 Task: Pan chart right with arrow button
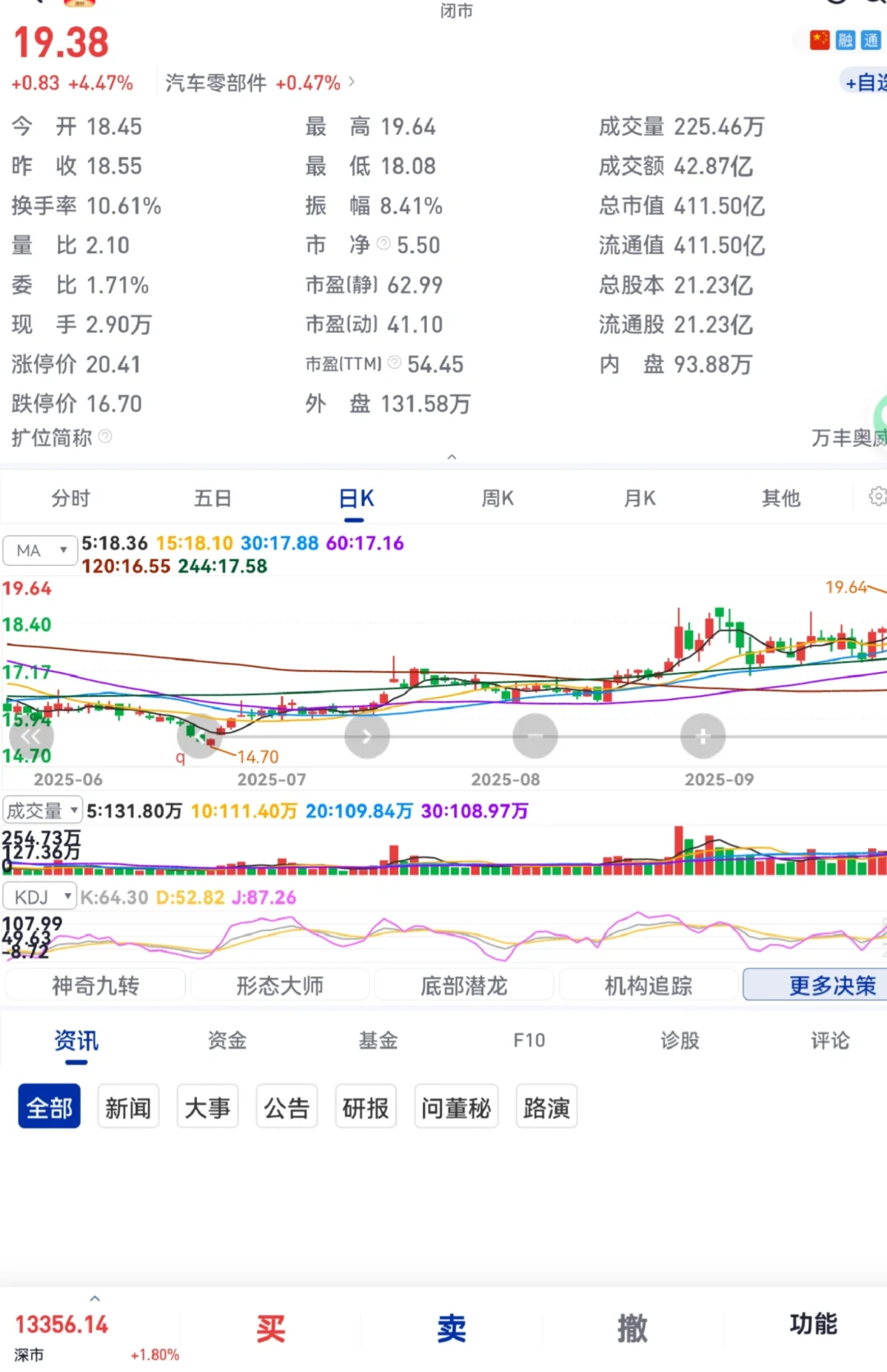click(x=366, y=737)
